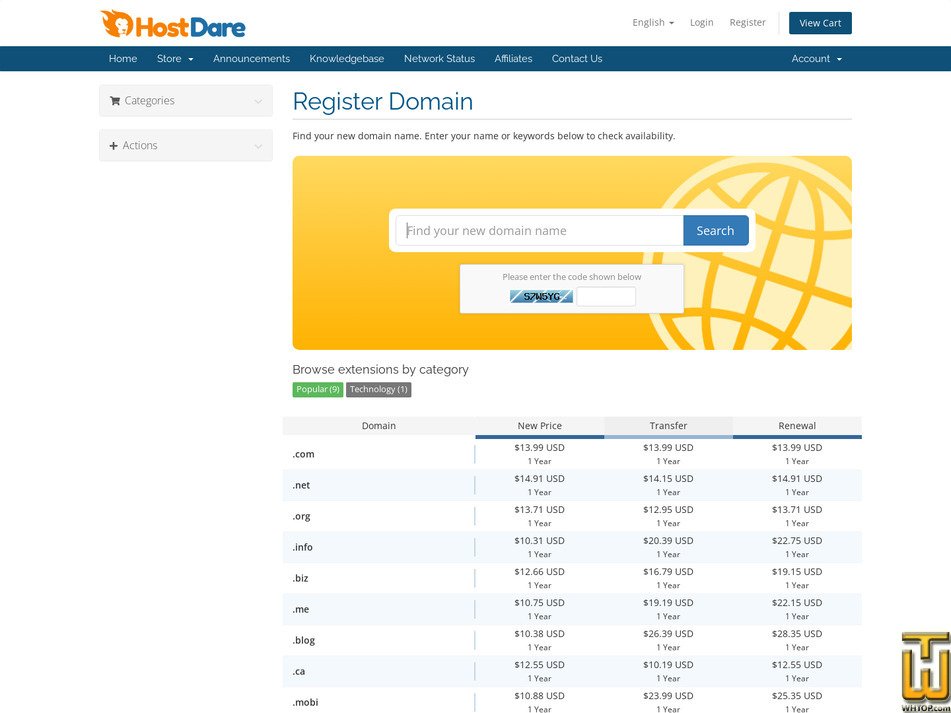Click the View Cart button
The width and height of the screenshot is (951, 713).
pos(820,22)
